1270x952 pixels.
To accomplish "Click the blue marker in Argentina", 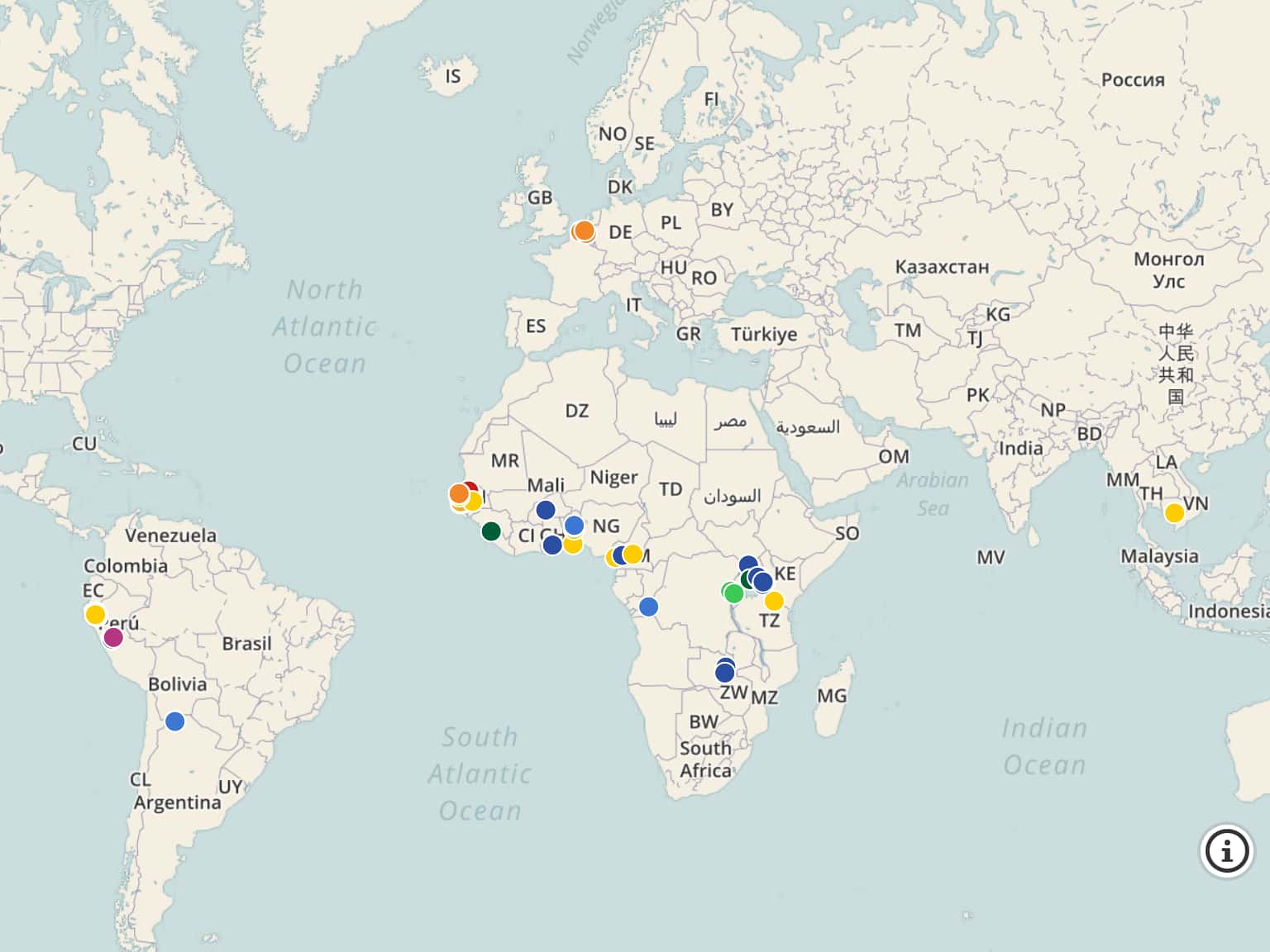I will click(x=175, y=721).
